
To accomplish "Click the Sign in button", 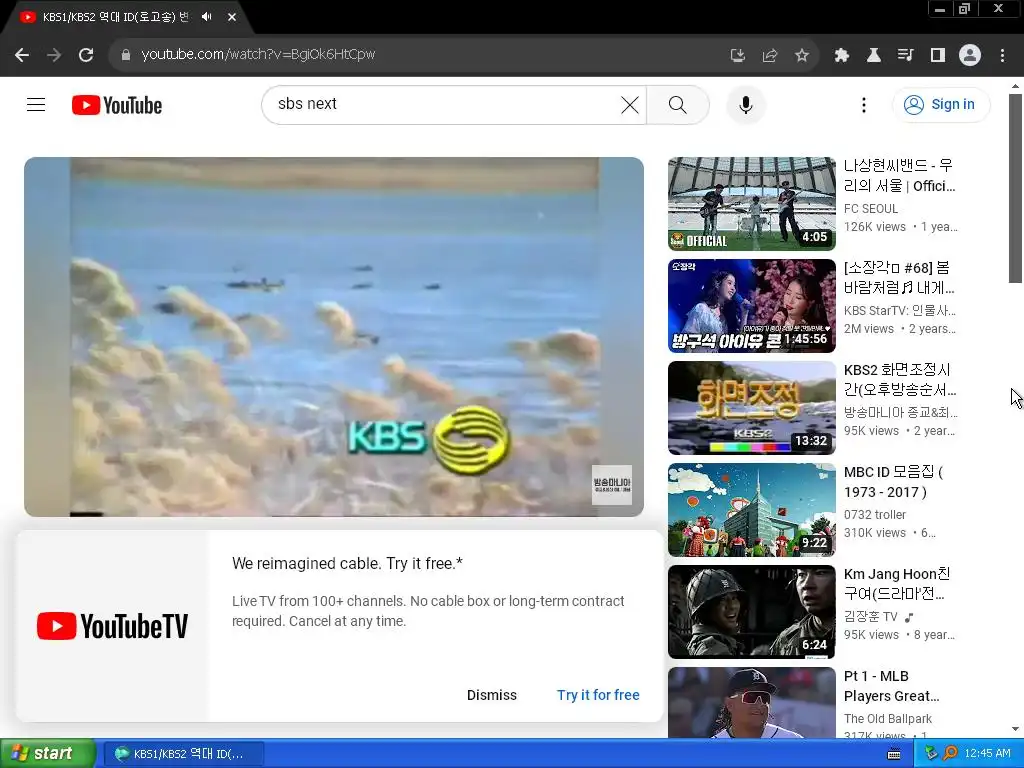I will tap(941, 104).
